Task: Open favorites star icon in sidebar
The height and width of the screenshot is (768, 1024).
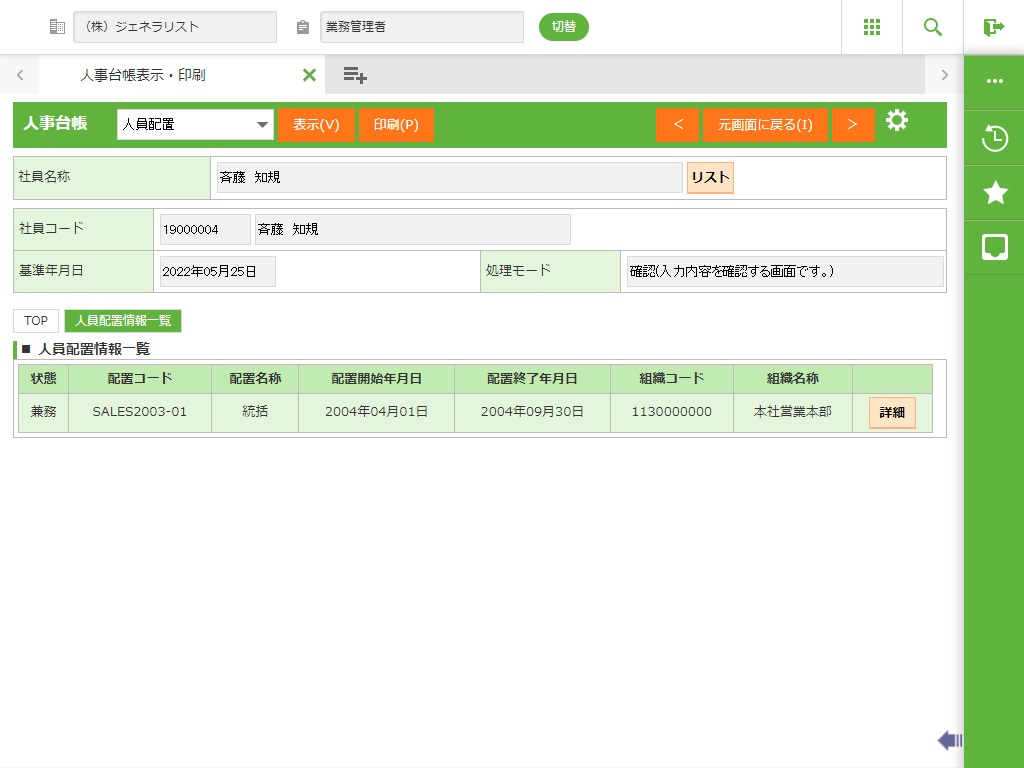Action: [994, 193]
